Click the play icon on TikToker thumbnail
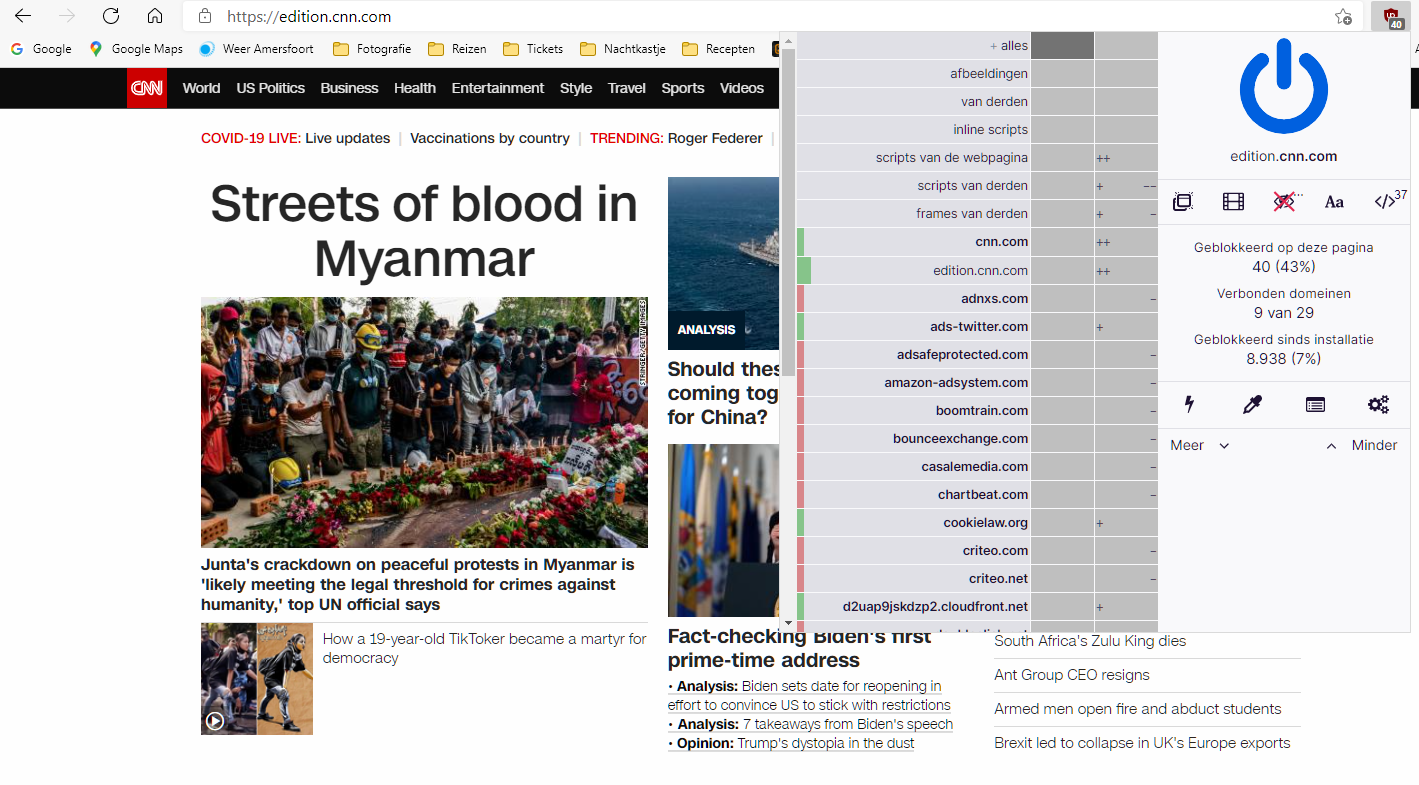Image resolution: width=1419 pixels, height=785 pixels. point(215,720)
